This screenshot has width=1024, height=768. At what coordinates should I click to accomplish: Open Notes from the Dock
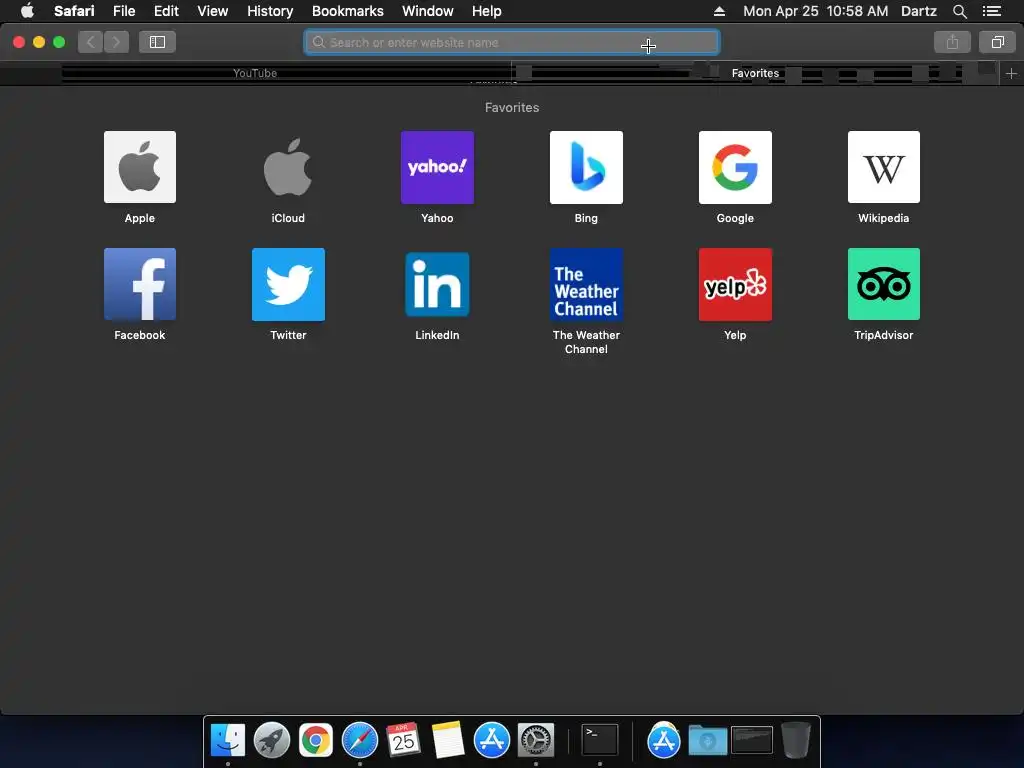(x=448, y=741)
